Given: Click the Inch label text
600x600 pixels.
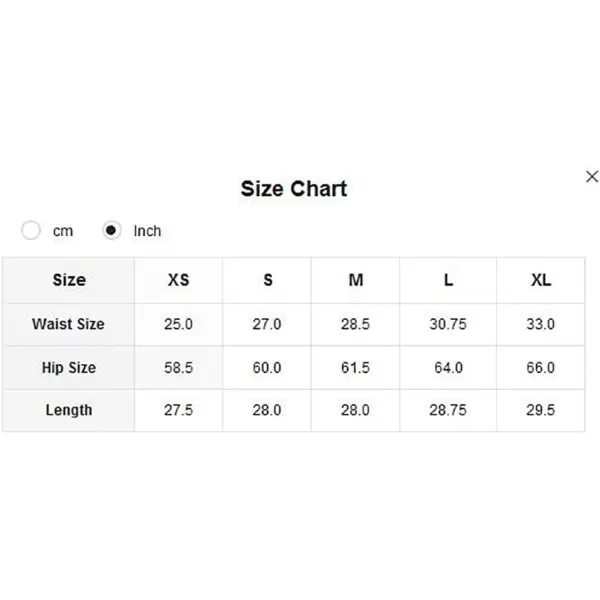Looking at the screenshot, I should (147, 231).
